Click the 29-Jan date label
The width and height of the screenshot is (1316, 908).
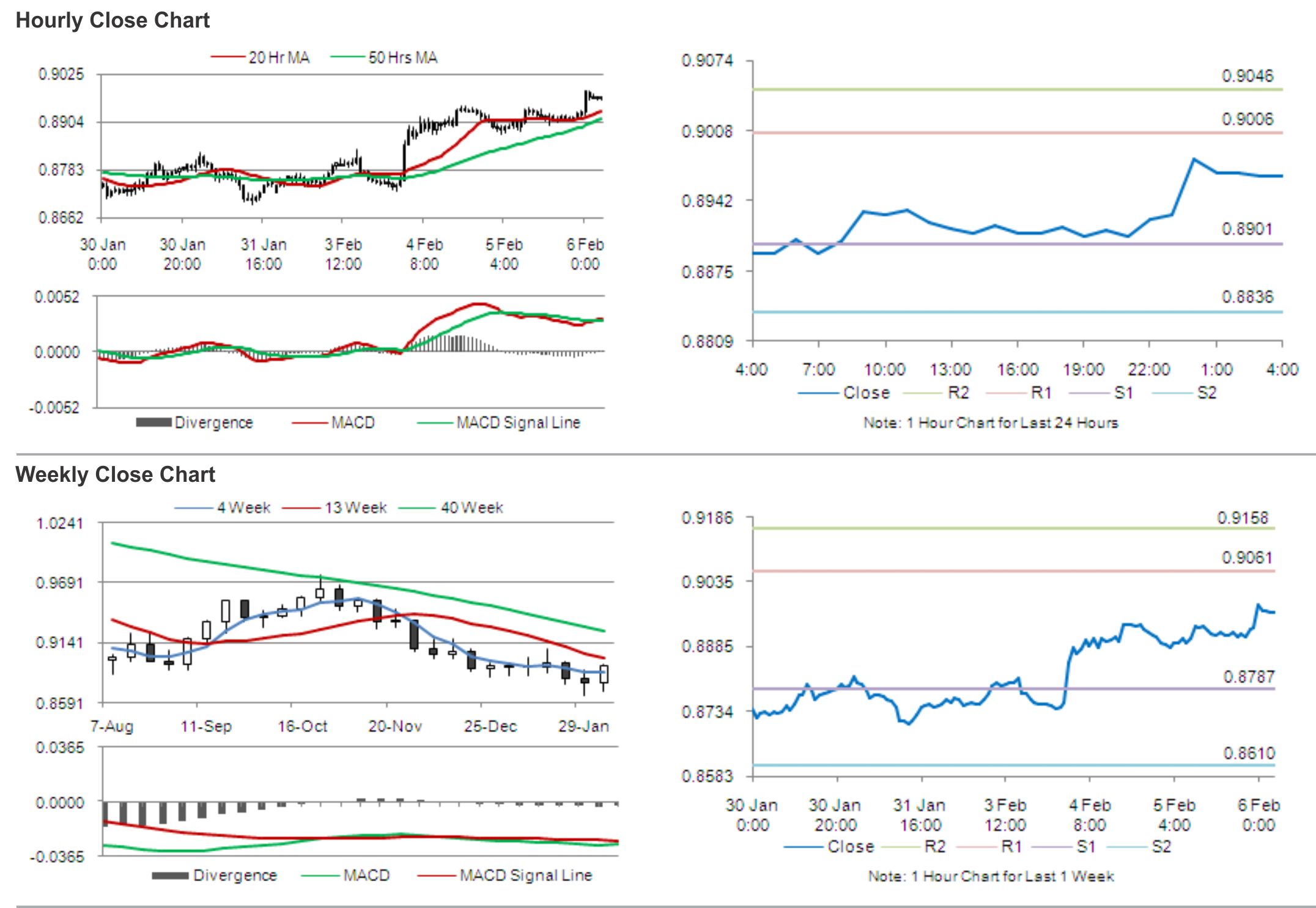click(x=583, y=726)
